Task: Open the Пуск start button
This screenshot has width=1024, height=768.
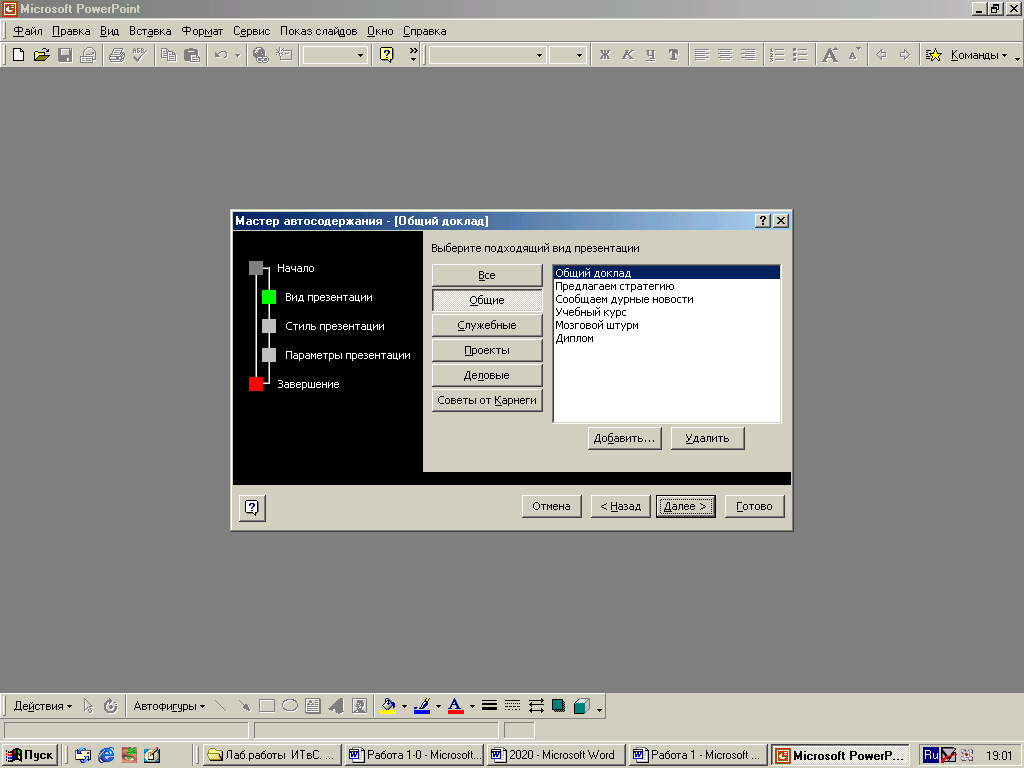Action: click(30, 756)
